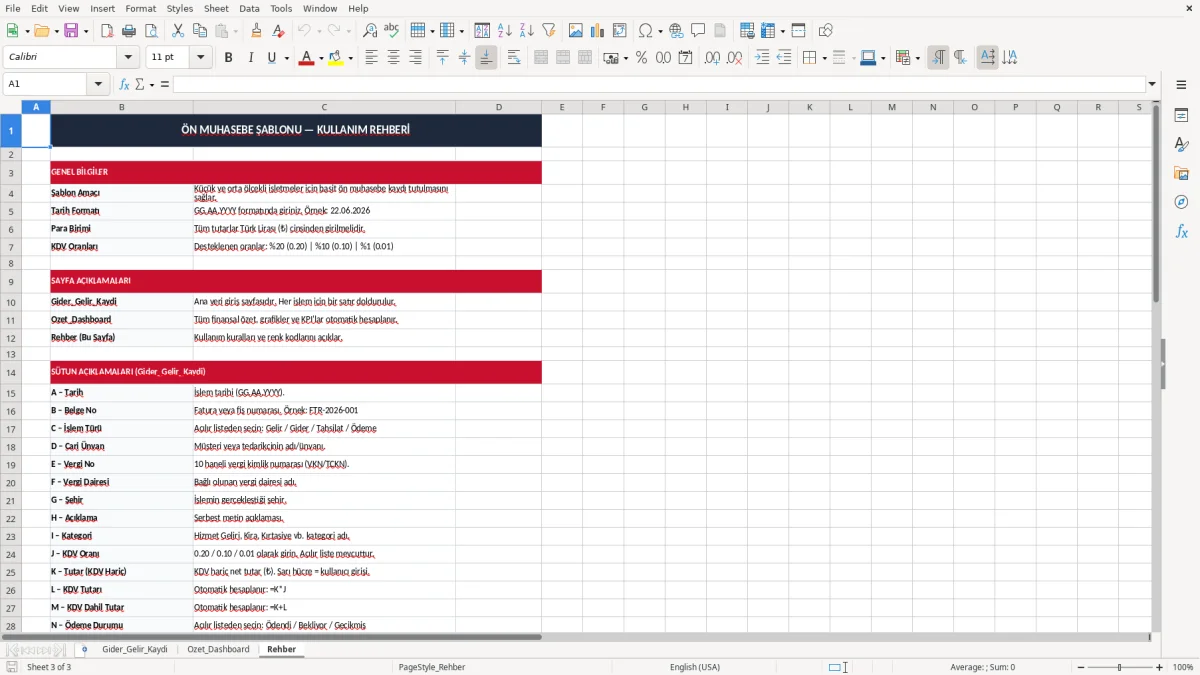This screenshot has width=1200, height=675.
Task: Insert a chart
Action: (x=598, y=31)
